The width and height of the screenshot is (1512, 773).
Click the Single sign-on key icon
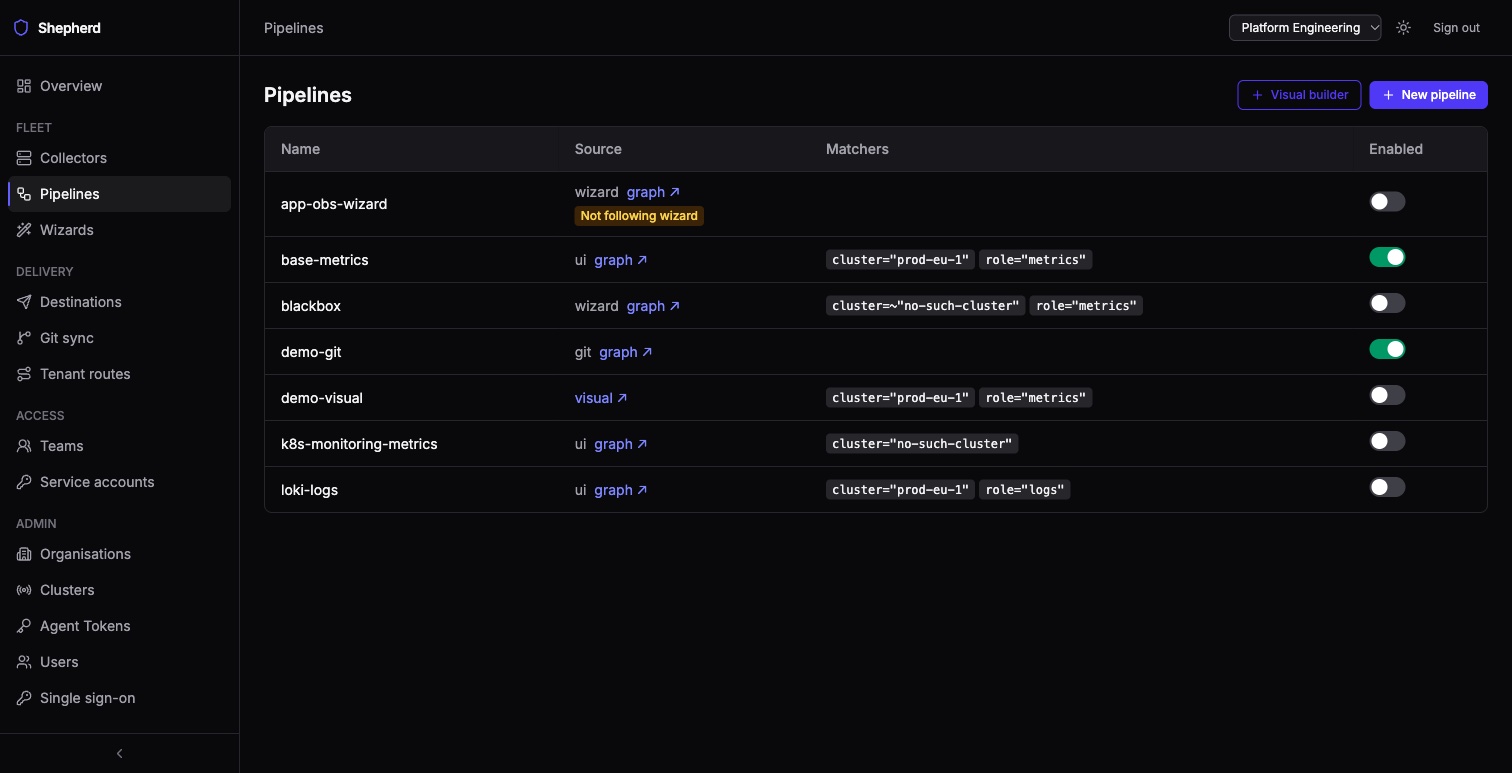[x=24, y=698]
